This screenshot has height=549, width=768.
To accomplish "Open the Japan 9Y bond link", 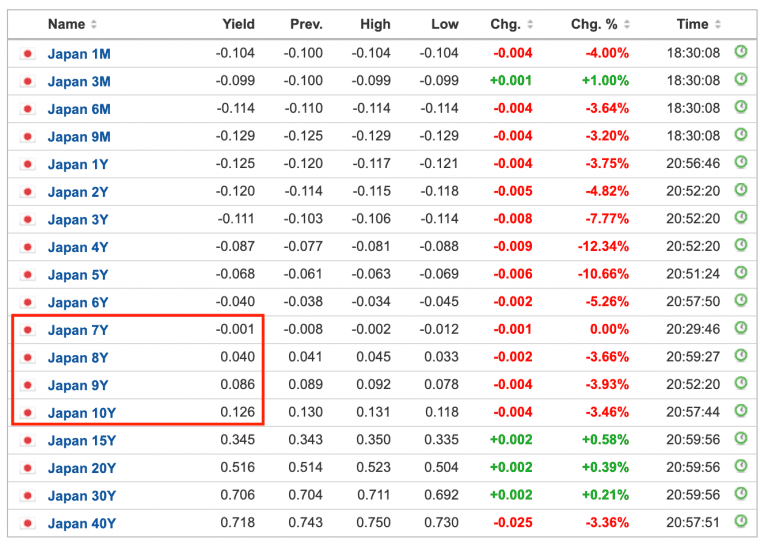I will coord(78,385).
